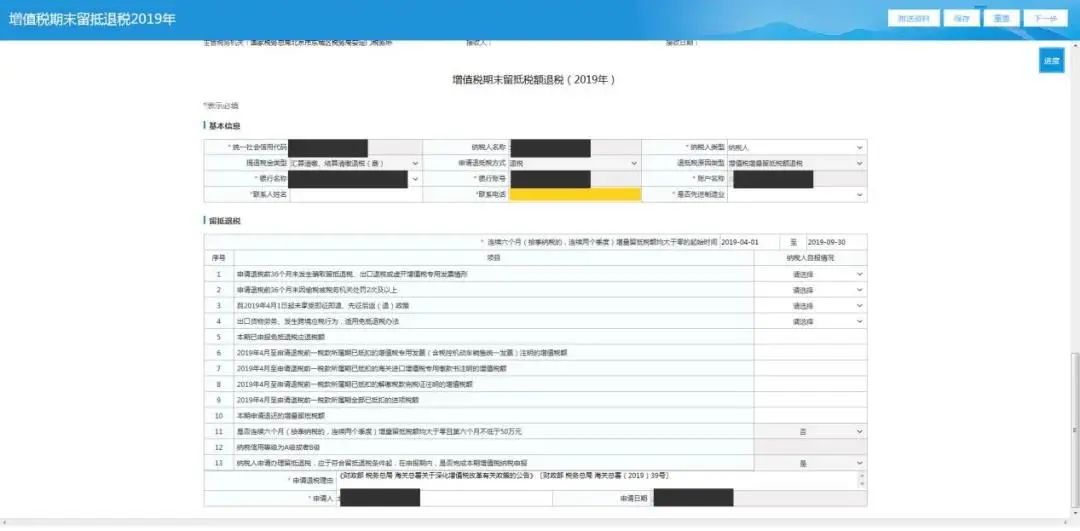Click the 保存 button
1080x531 pixels.
(962, 19)
